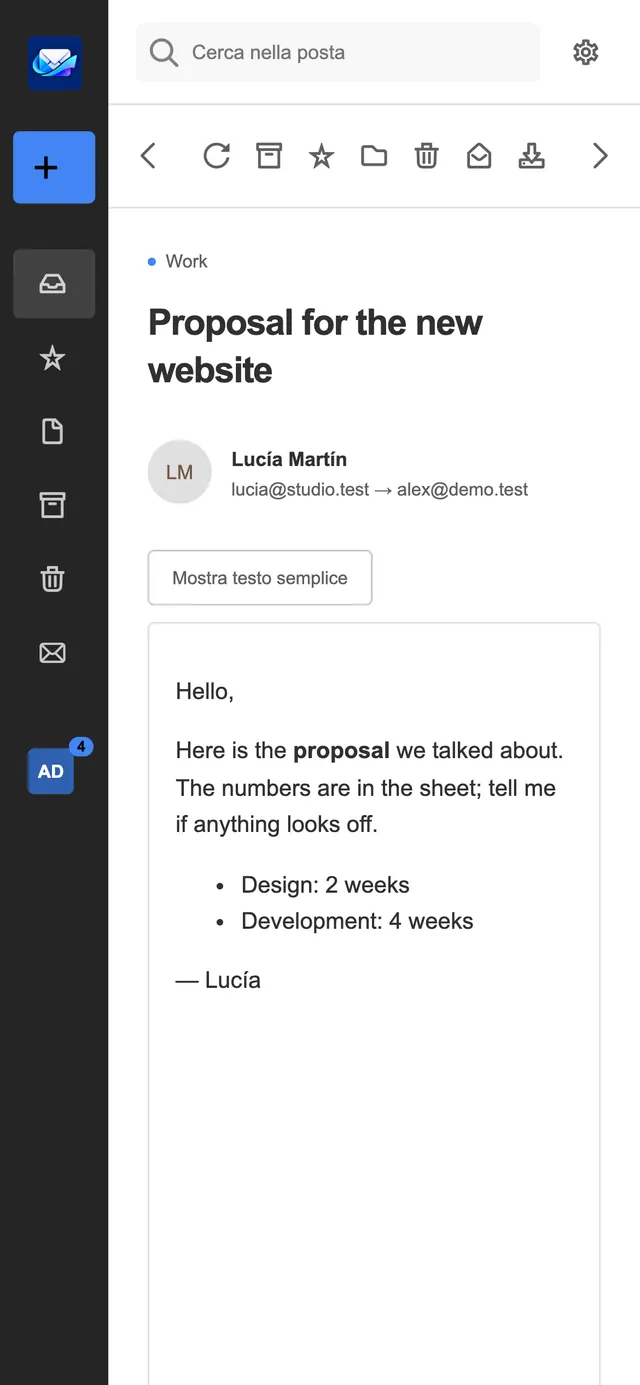Click the Work label tag

(178, 261)
